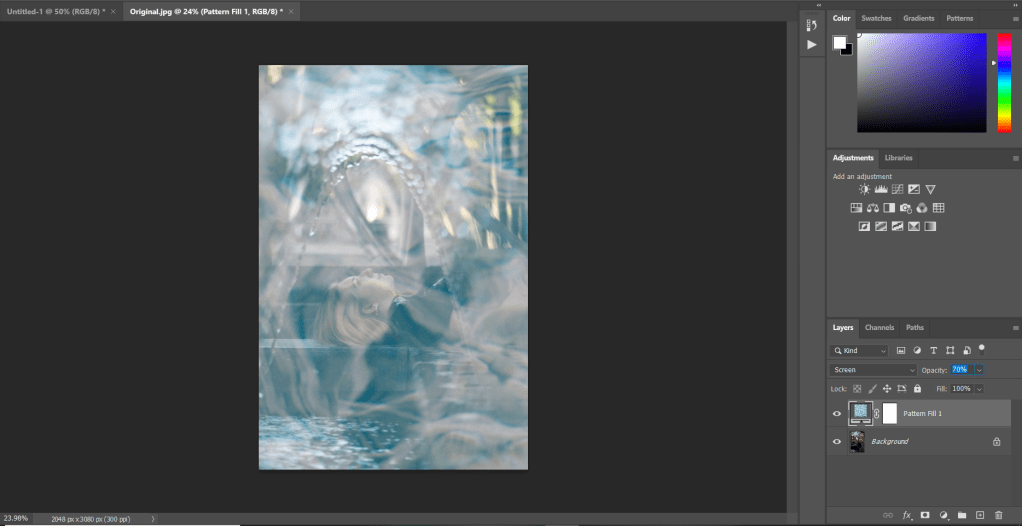Open the History panel icon
1022x526 pixels.
click(x=812, y=25)
